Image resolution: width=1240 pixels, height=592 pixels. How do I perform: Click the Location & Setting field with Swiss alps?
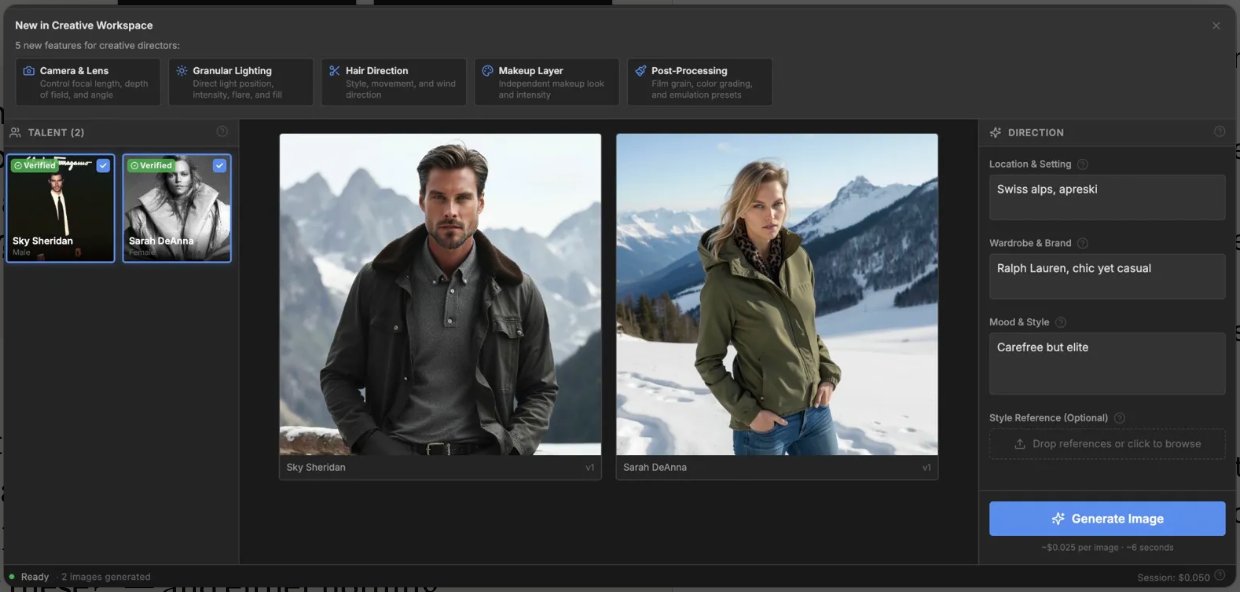(1107, 197)
